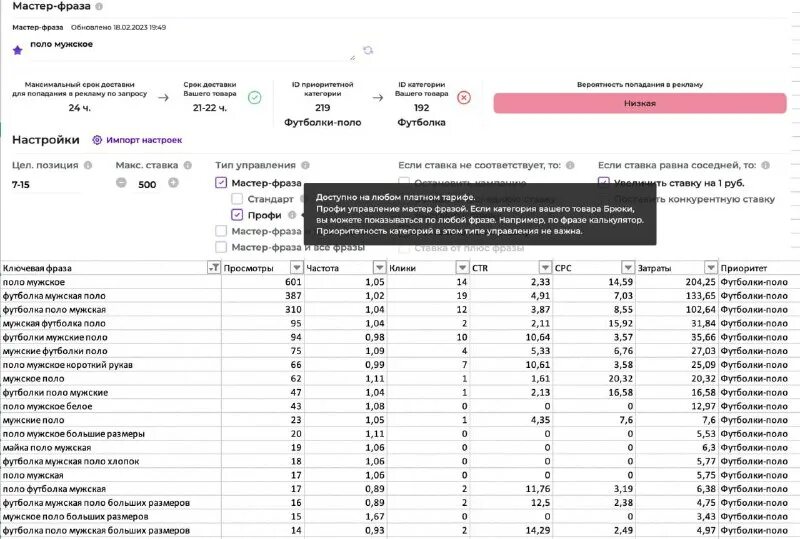
Task: Decrease max bid with the minus button
Action: pos(121,183)
